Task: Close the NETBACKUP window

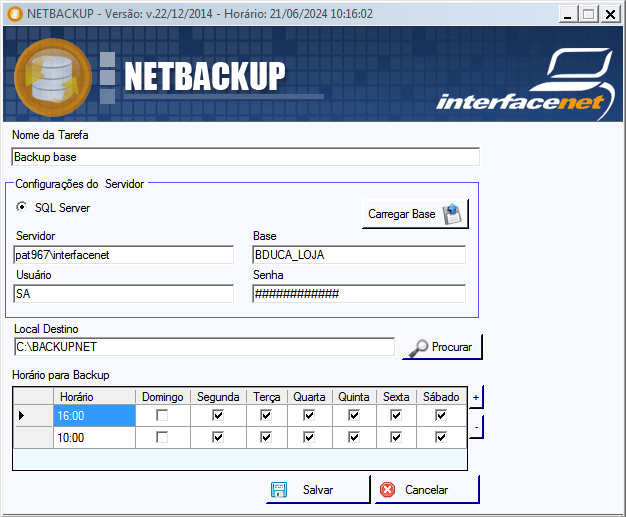Action: [610, 14]
